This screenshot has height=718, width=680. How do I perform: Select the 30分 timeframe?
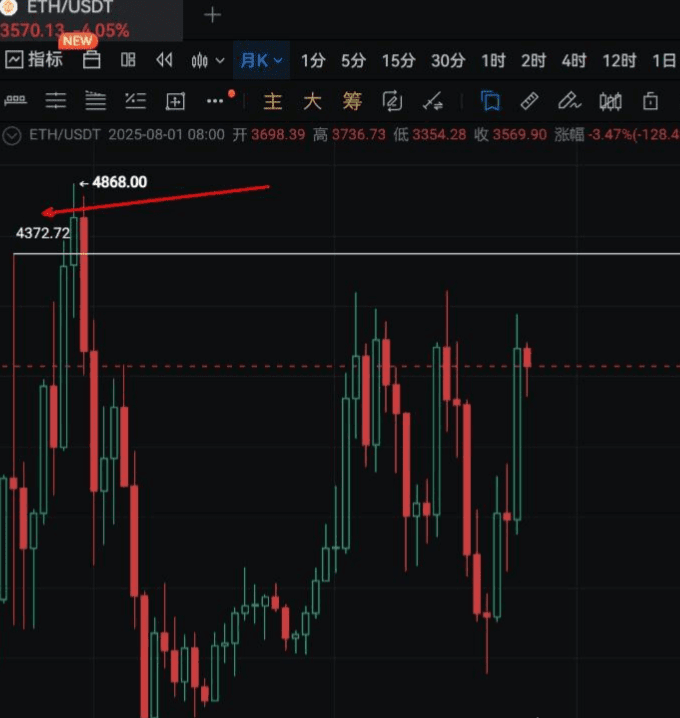(448, 60)
